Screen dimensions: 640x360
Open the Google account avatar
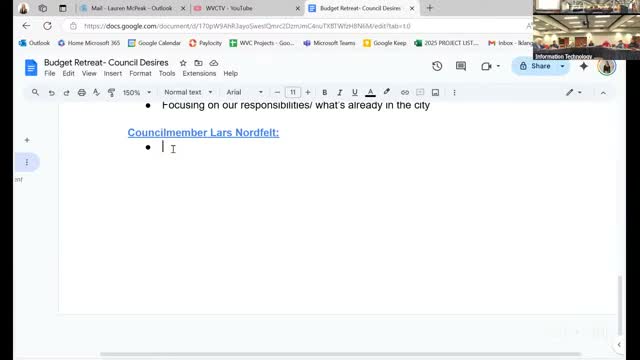tap(607, 67)
